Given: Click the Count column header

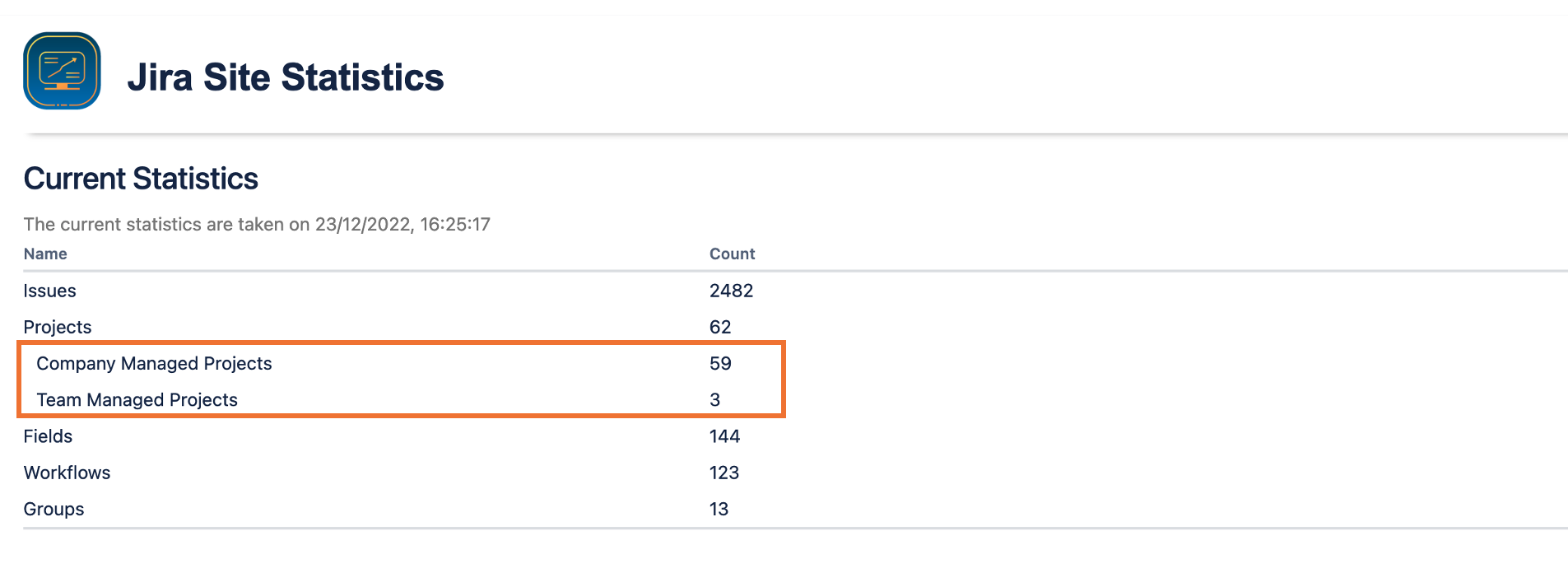Looking at the screenshot, I should (732, 254).
